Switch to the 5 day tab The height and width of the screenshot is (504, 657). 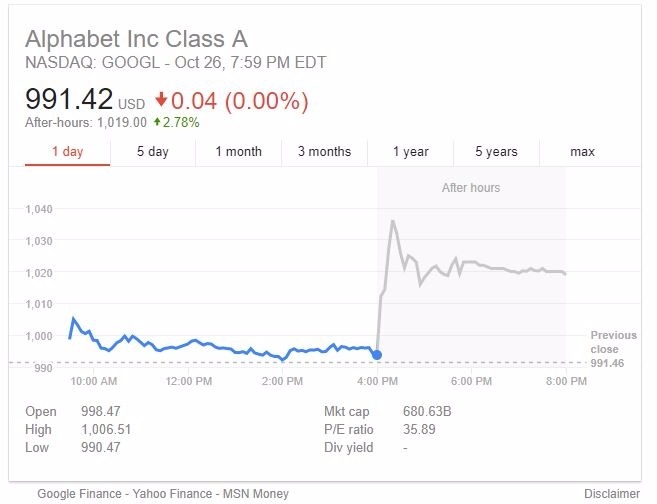pos(153,151)
